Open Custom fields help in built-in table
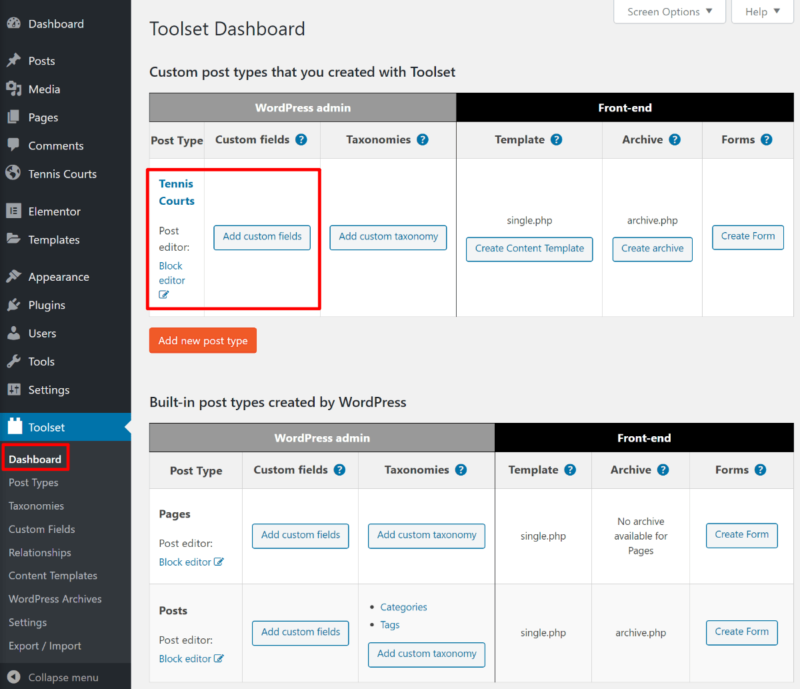The height and width of the screenshot is (689, 800). coord(340,470)
